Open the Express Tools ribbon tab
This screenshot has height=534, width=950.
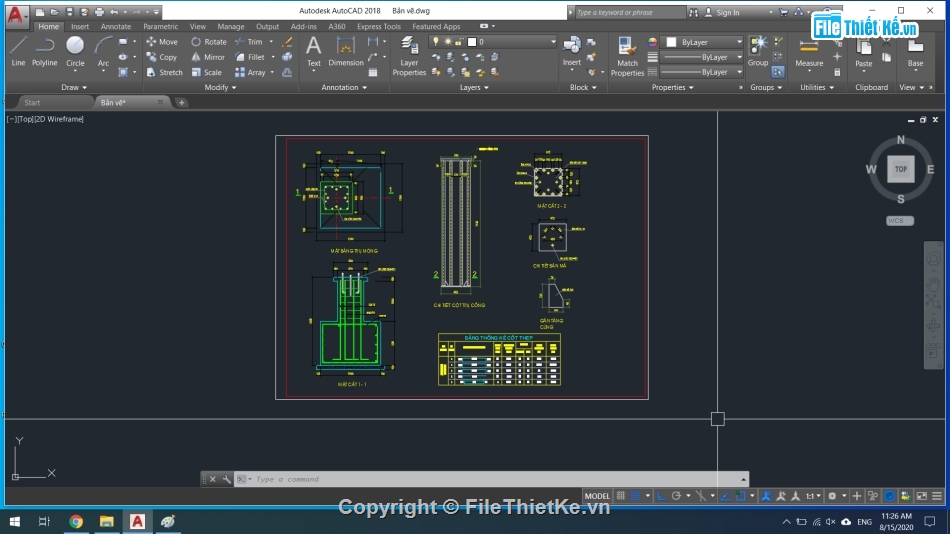click(379, 26)
